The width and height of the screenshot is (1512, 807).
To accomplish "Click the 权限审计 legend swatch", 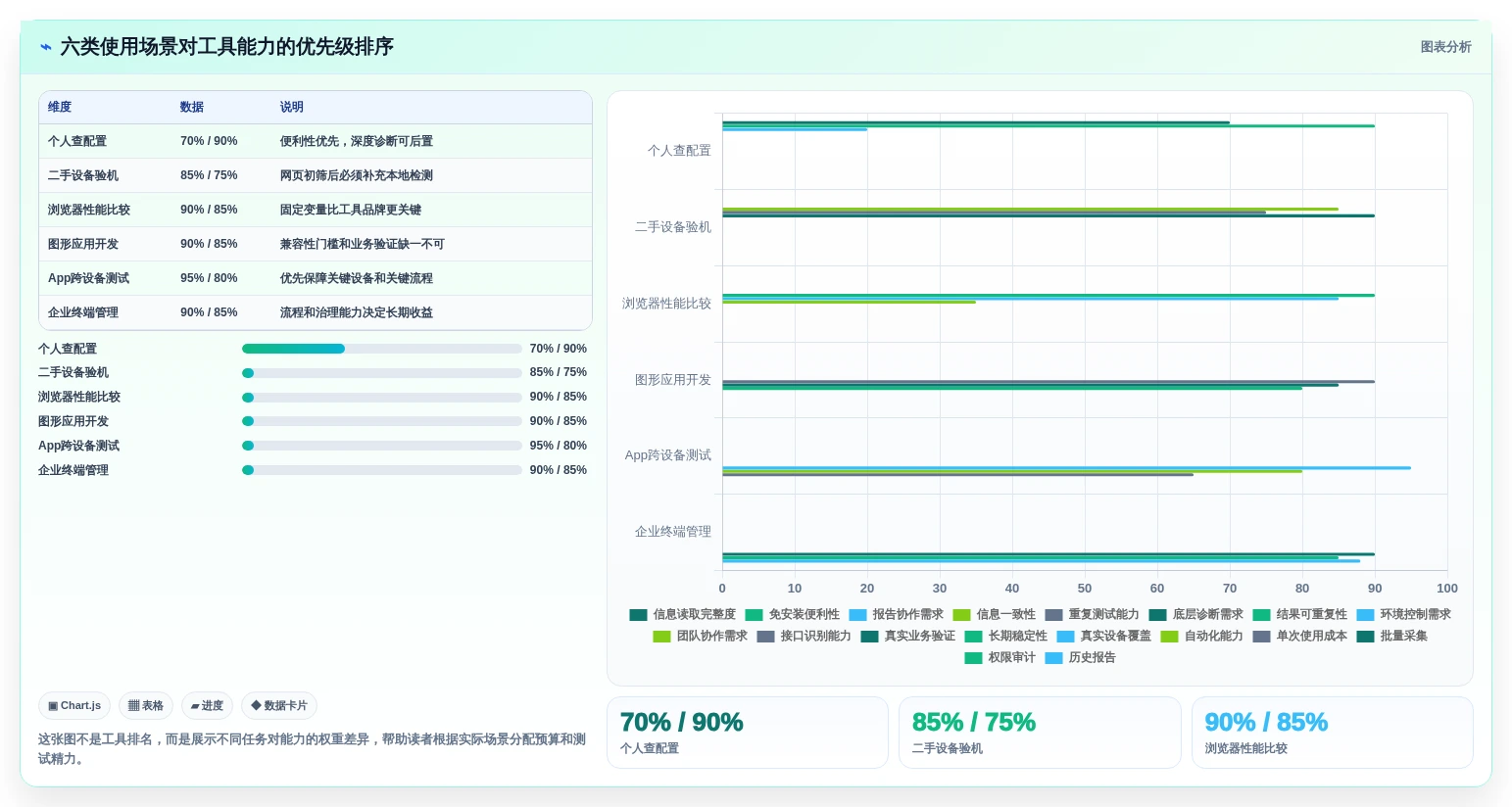I will tap(973, 658).
